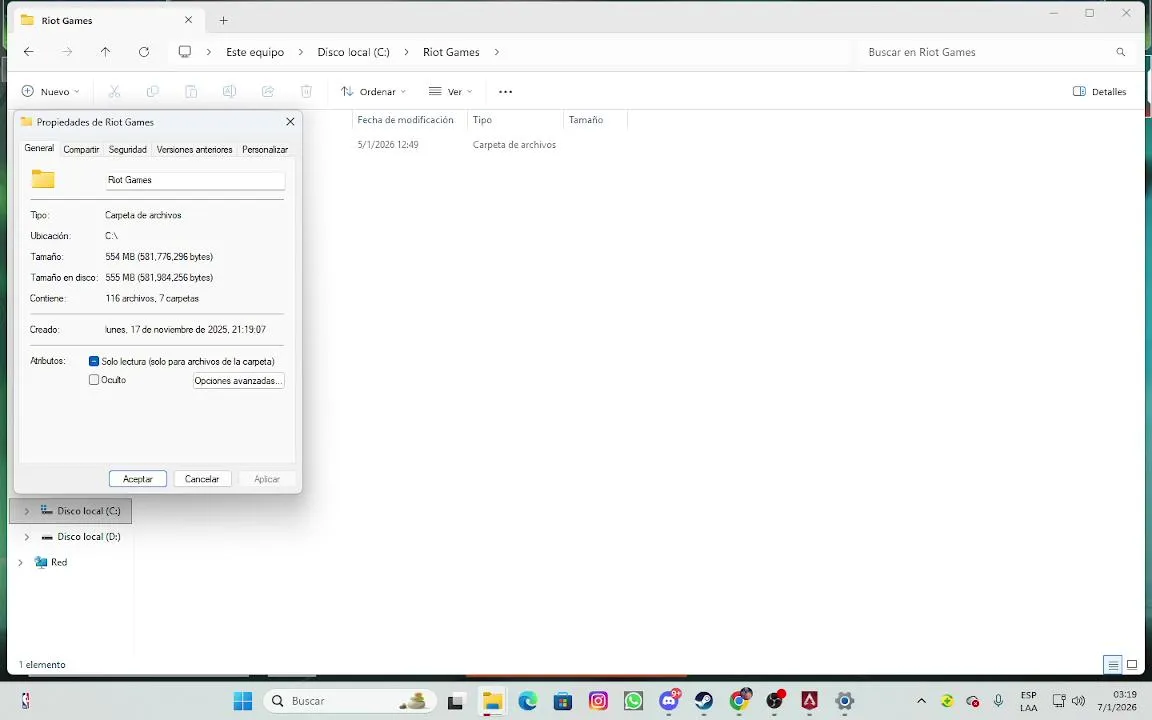The width and height of the screenshot is (1152, 720).
Task: Open the Nuevo dropdown
Action: pos(50,91)
